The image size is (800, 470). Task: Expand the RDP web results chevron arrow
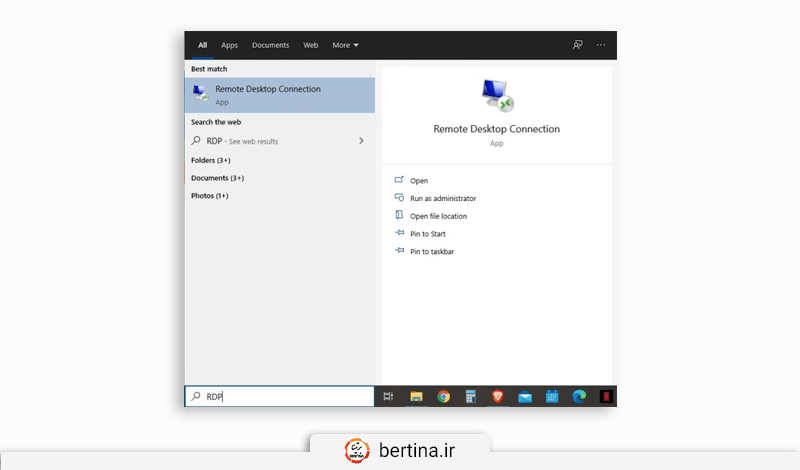coord(361,141)
